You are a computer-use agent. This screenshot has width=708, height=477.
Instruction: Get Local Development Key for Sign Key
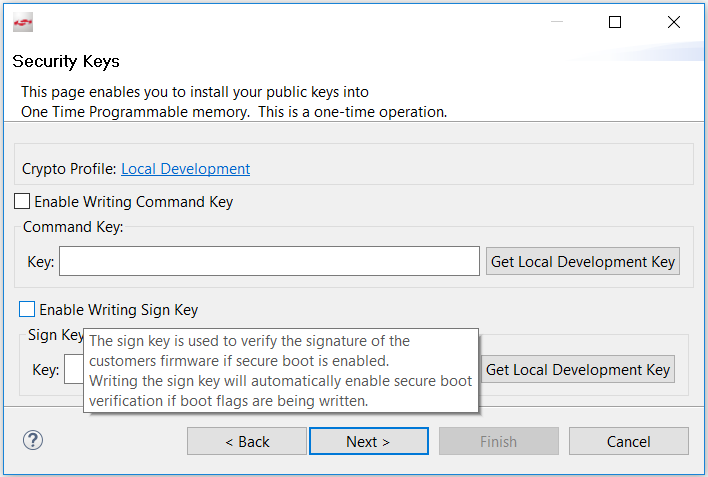577,370
